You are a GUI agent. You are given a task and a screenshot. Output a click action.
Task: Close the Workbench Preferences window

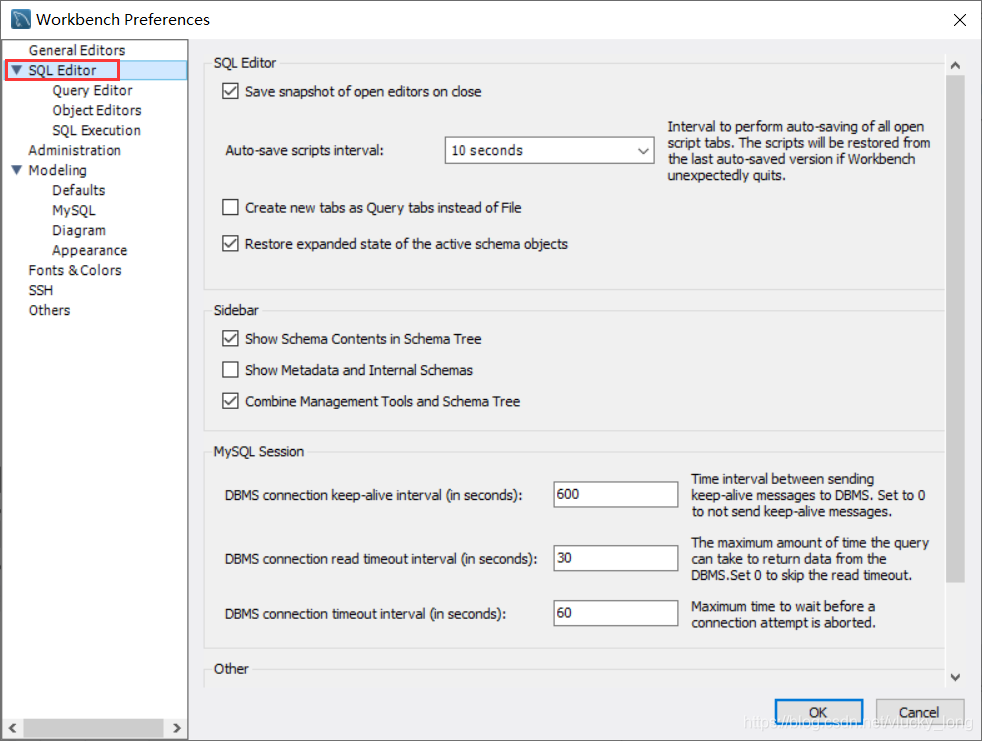point(959,20)
